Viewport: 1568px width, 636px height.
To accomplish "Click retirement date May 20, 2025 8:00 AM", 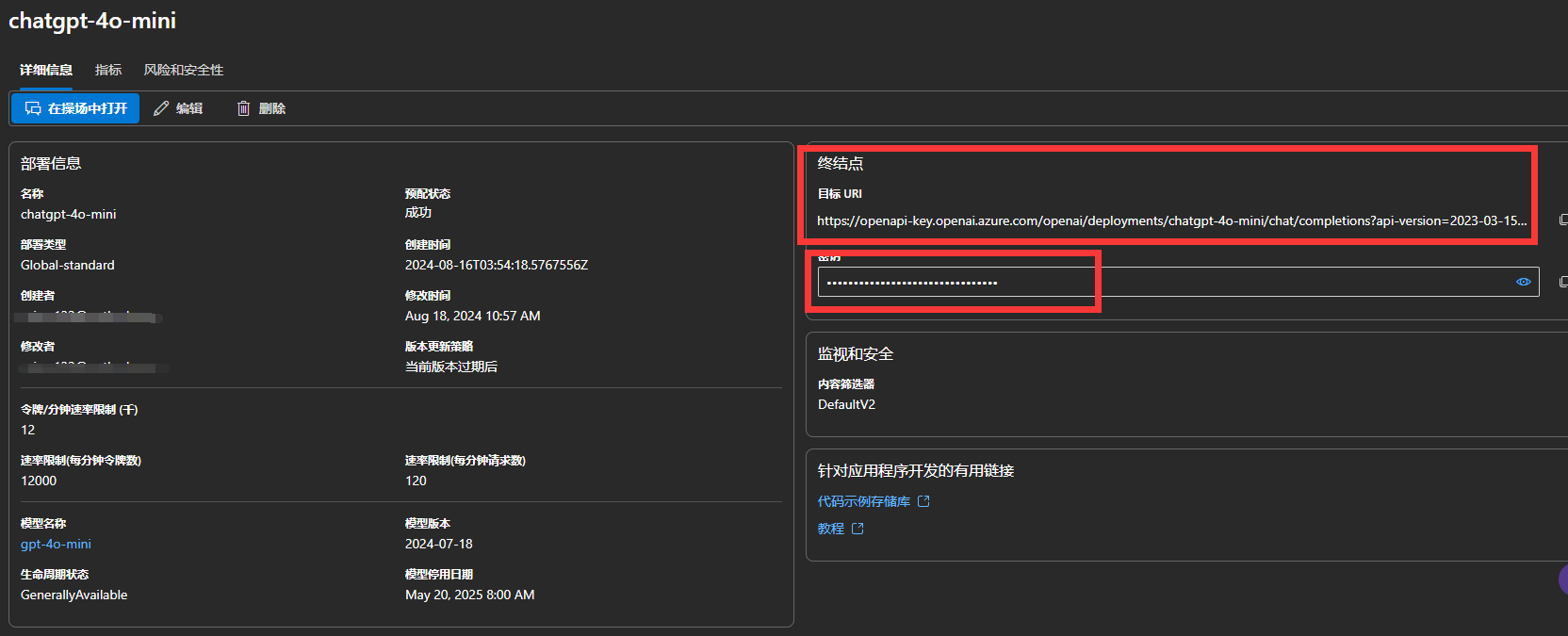I will pos(470,595).
